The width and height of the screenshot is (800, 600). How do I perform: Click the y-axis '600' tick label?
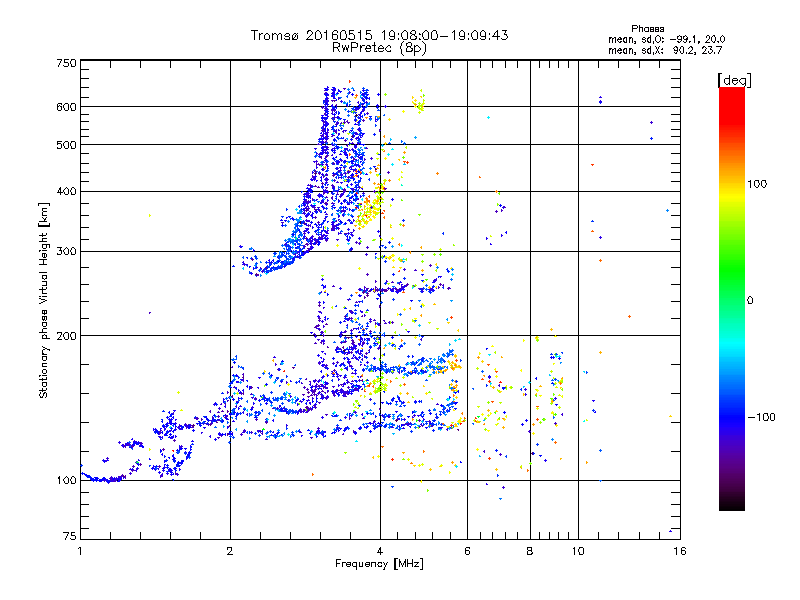[66, 107]
